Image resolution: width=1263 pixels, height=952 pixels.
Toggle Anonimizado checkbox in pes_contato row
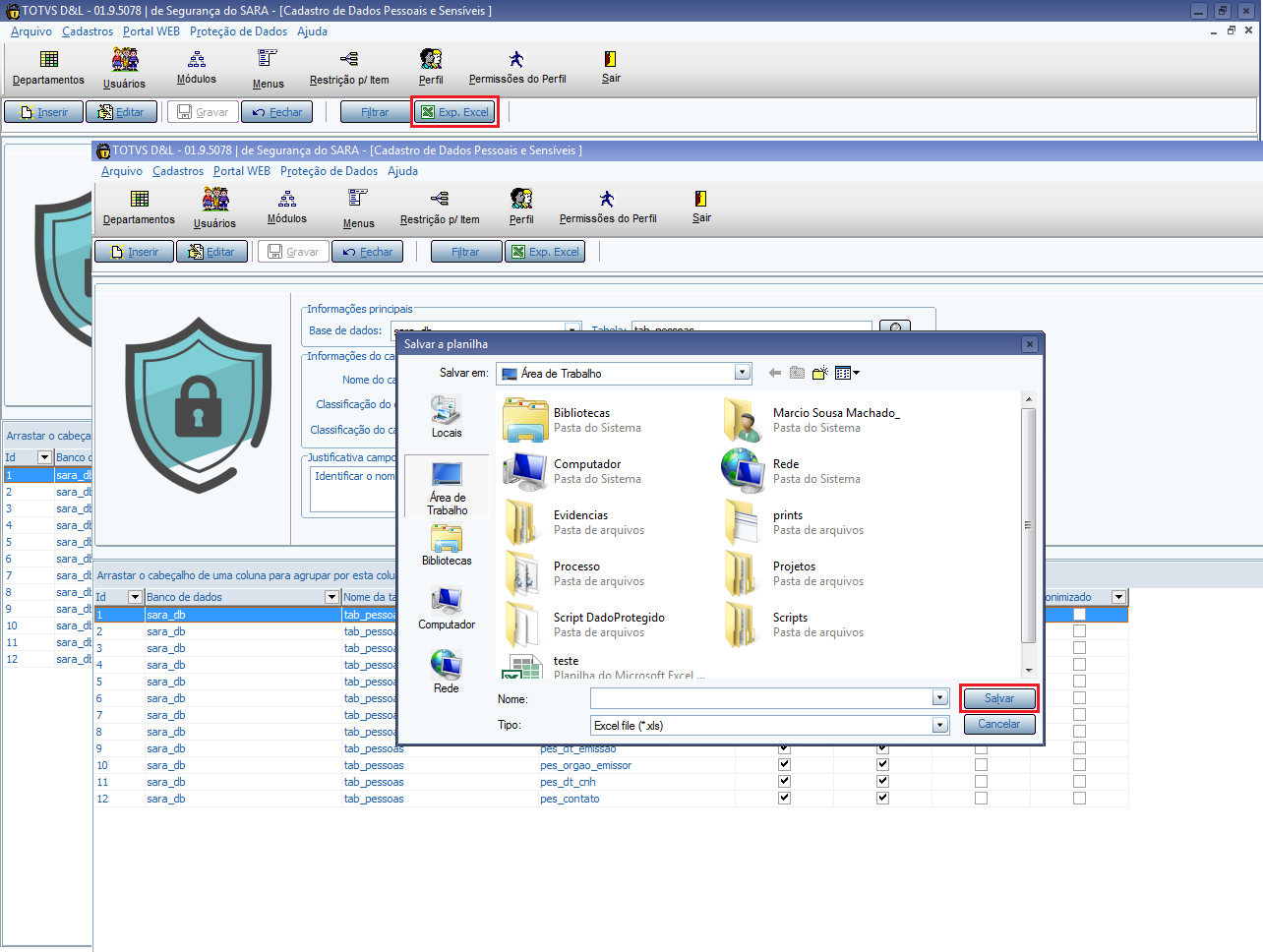coord(1079,799)
